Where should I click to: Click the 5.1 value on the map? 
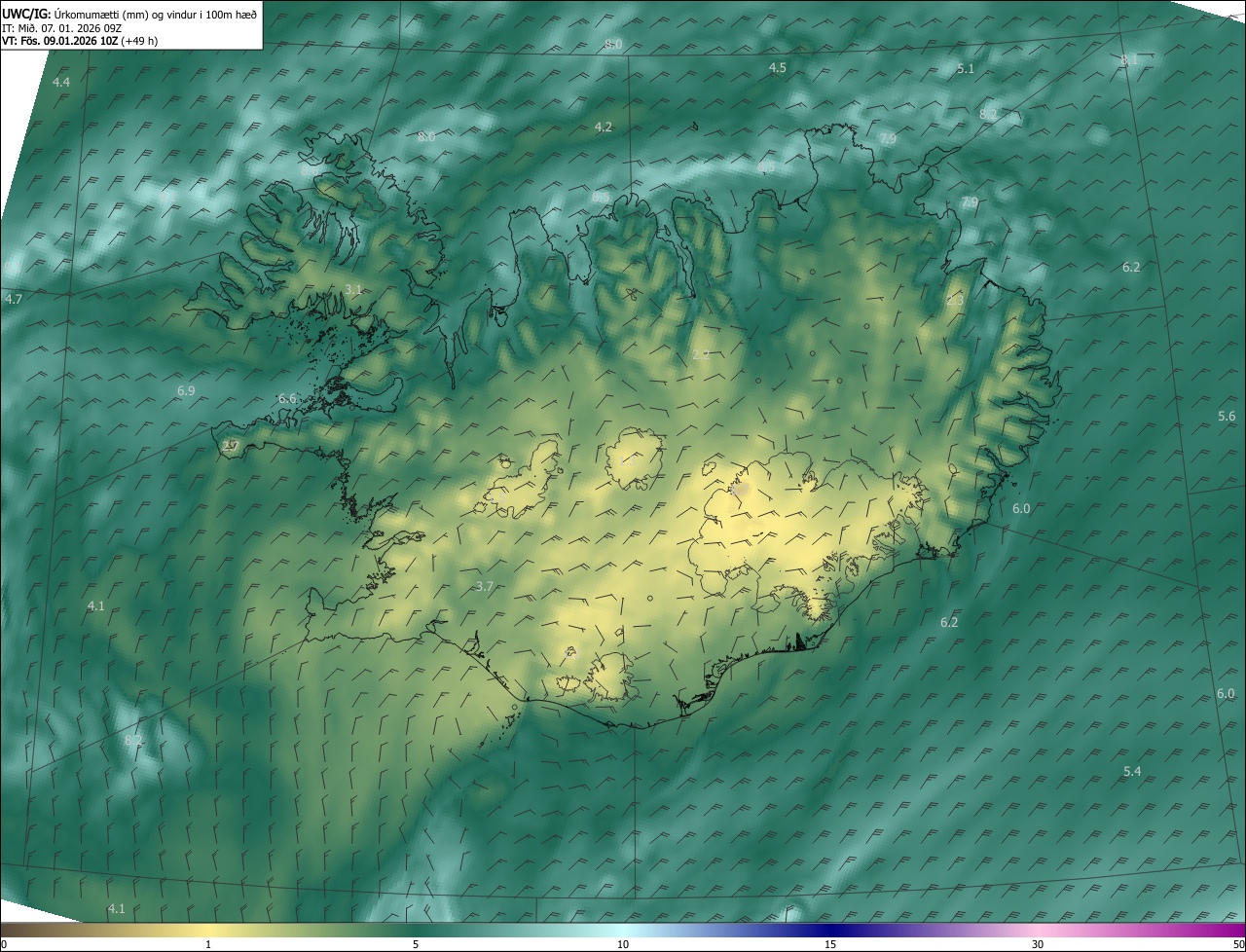(966, 69)
